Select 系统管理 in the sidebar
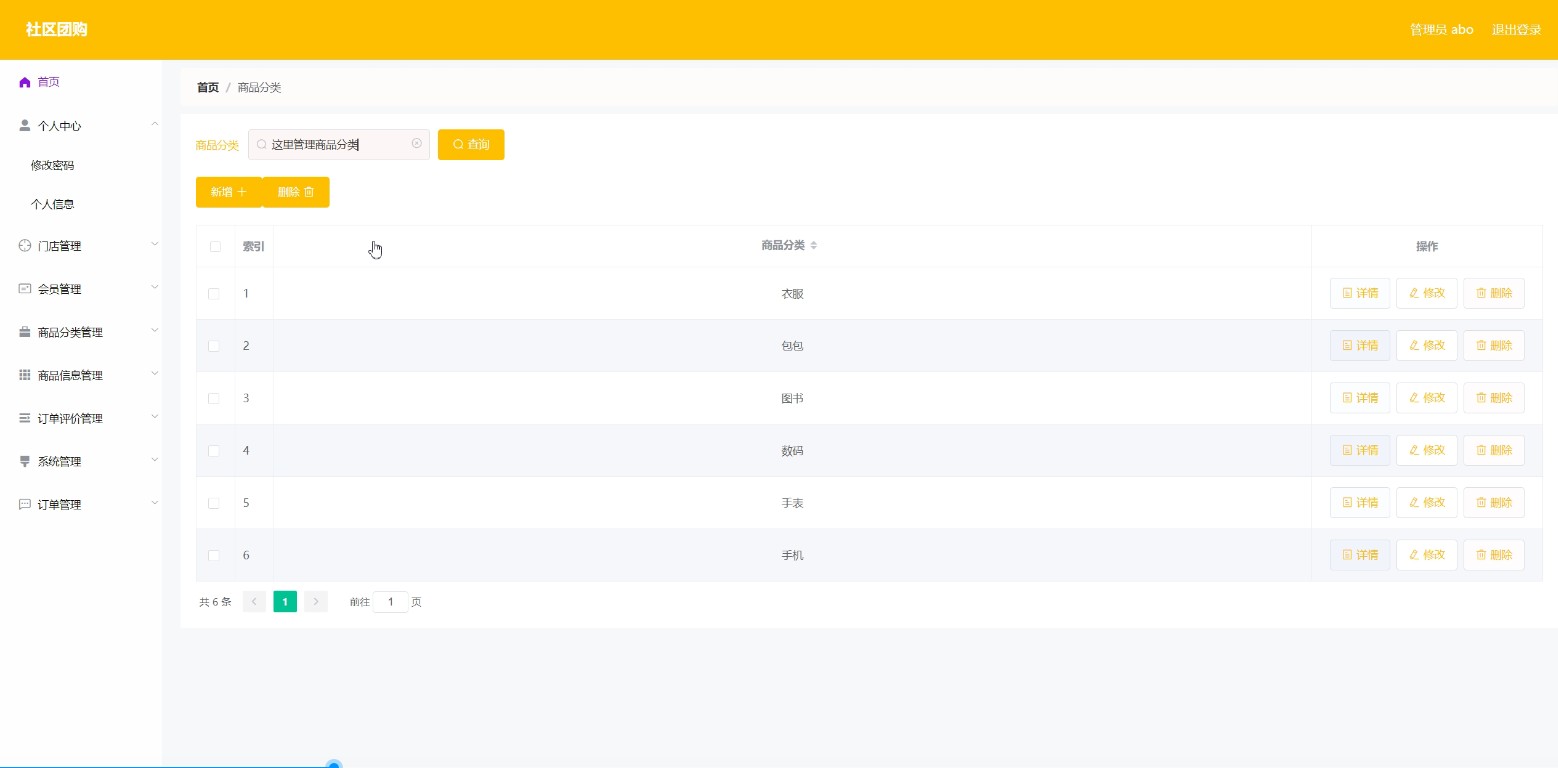Image resolution: width=1558 pixels, height=768 pixels. tap(81, 461)
